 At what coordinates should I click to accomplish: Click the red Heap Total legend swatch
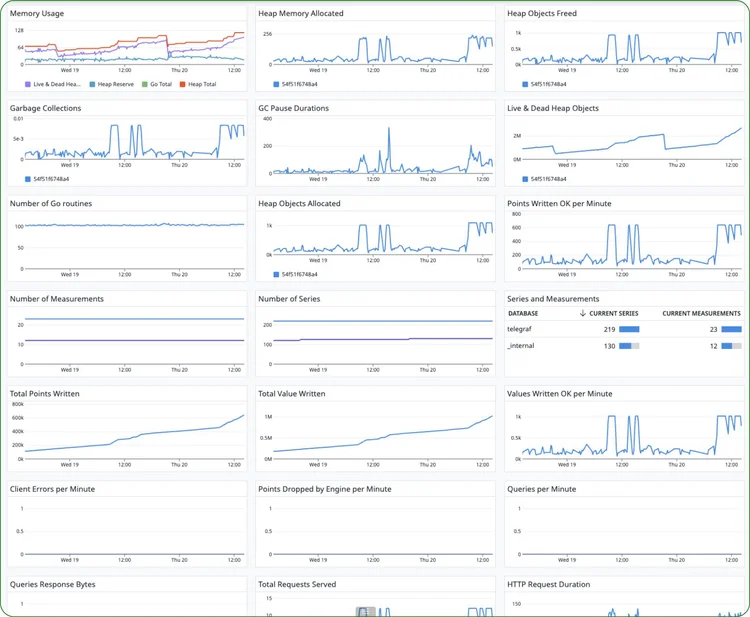[x=182, y=84]
